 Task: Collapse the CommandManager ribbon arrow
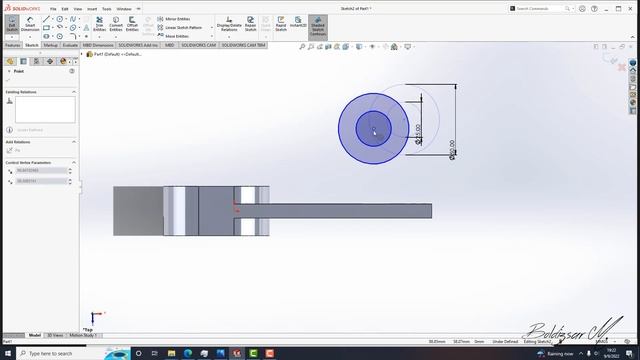point(632,37)
